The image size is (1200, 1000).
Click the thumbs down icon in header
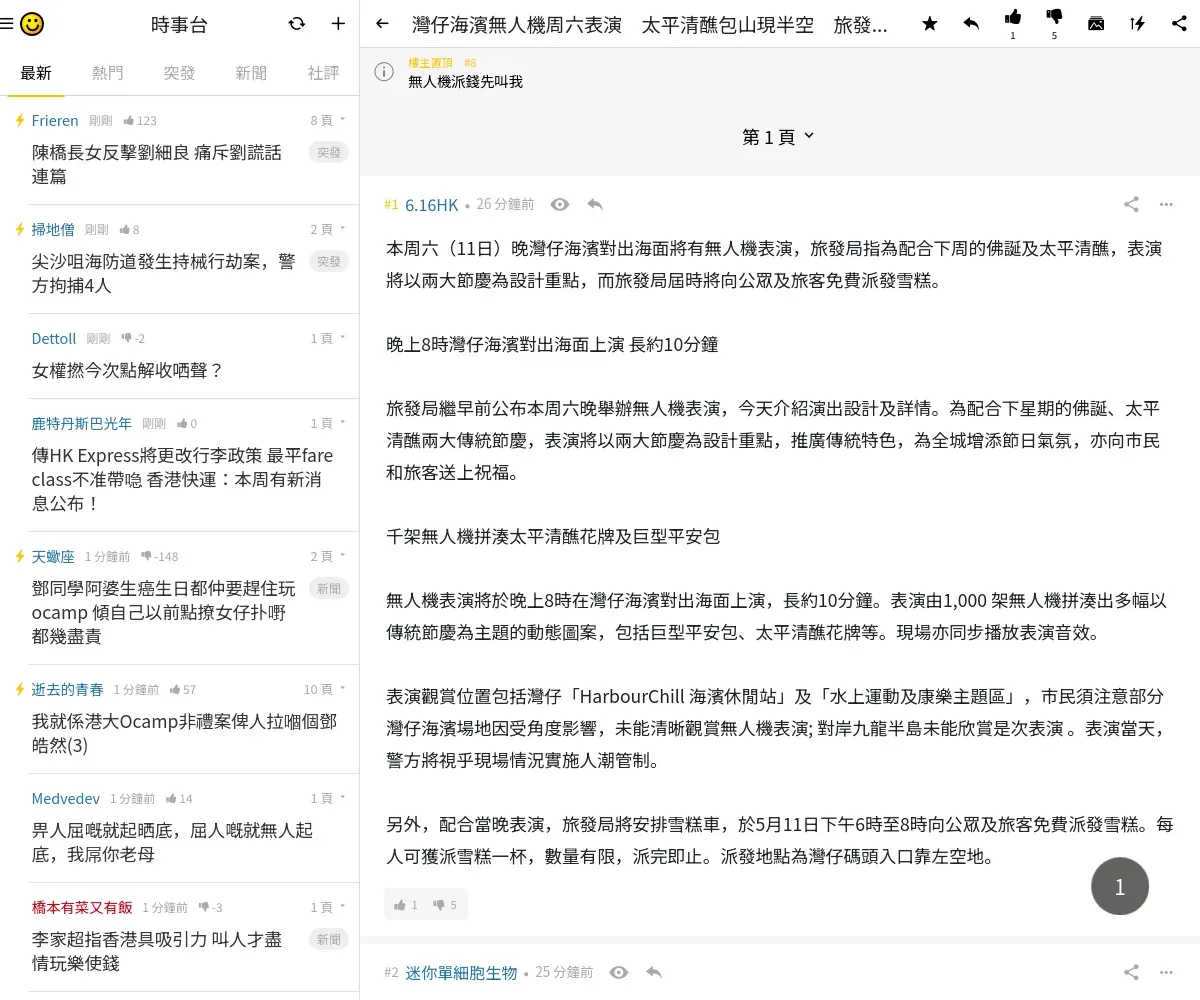point(1054,17)
